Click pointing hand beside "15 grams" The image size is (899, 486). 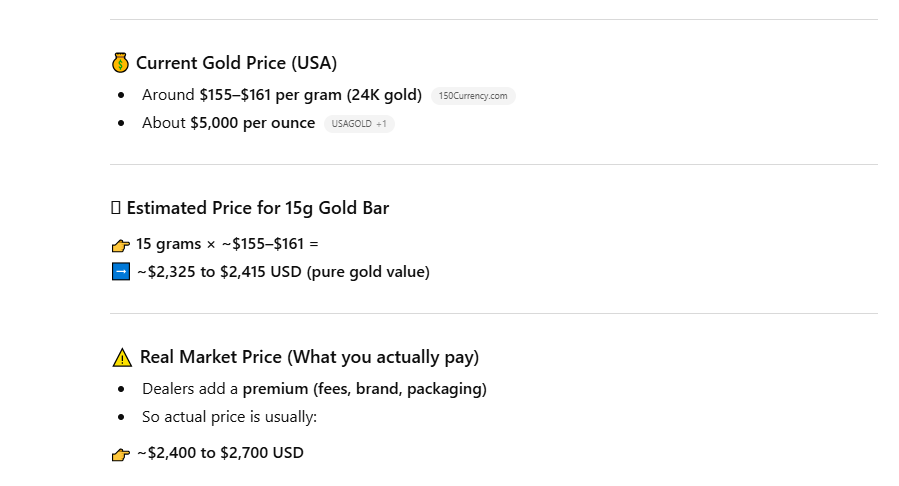[121, 245]
